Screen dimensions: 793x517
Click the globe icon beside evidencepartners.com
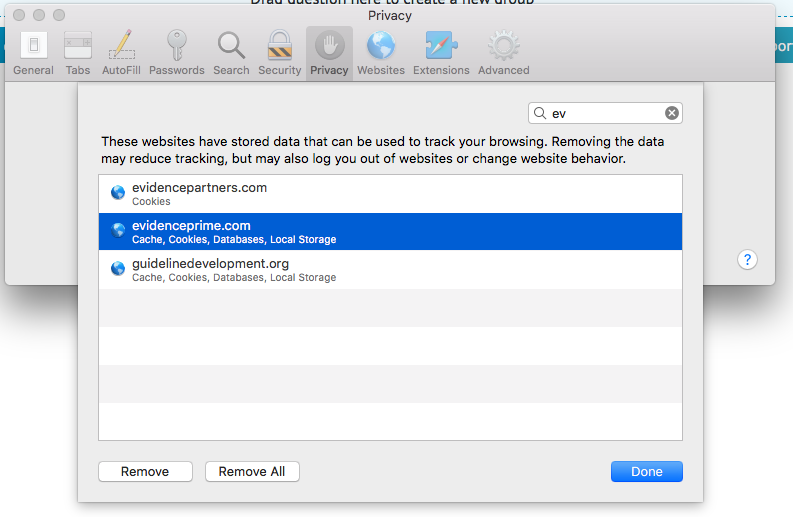click(118, 192)
